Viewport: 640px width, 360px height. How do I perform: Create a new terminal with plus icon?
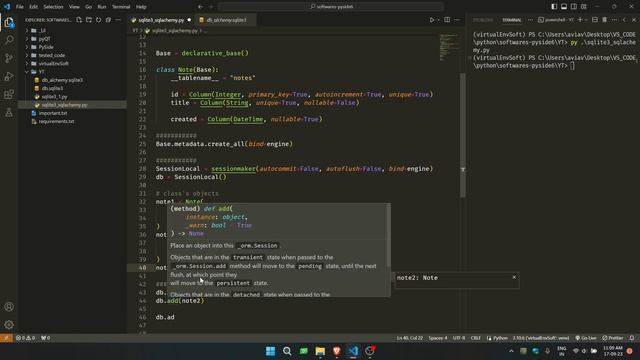coord(580,20)
